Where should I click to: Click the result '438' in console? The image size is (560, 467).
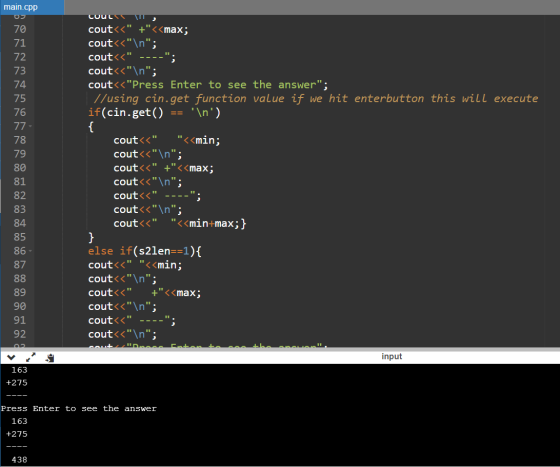tap(19, 460)
